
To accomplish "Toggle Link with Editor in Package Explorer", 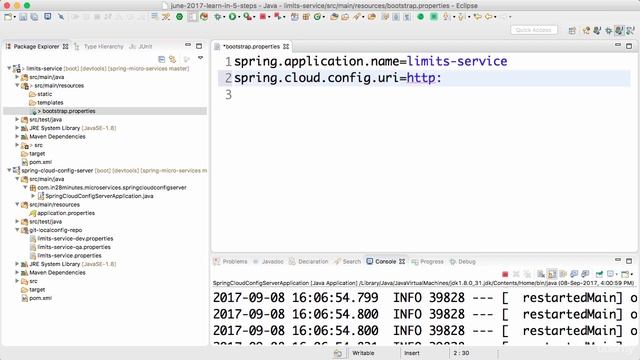I will pyautogui.click(x=173, y=59).
